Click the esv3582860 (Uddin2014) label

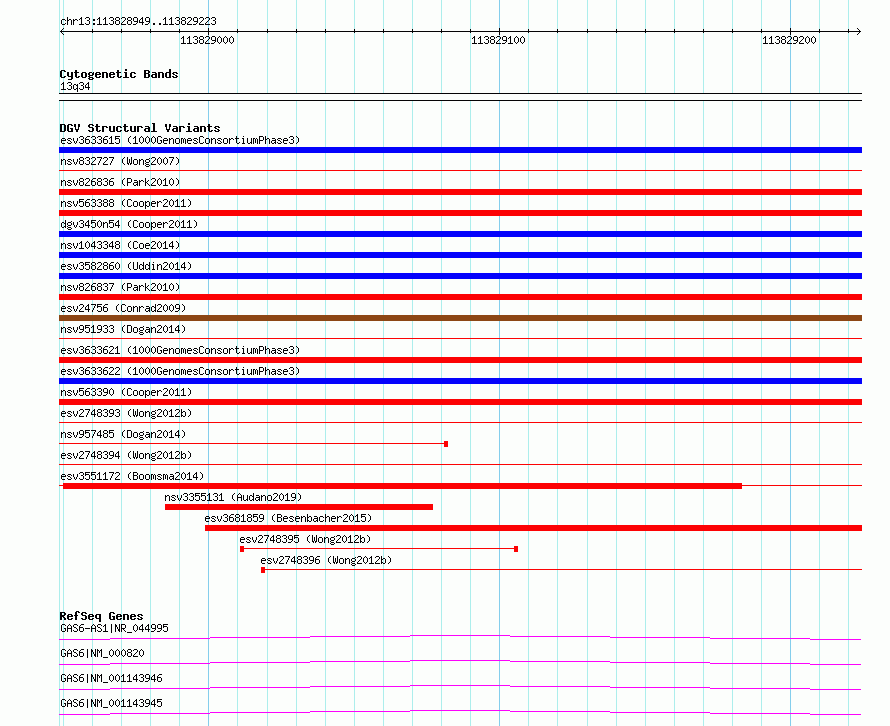tap(126, 266)
